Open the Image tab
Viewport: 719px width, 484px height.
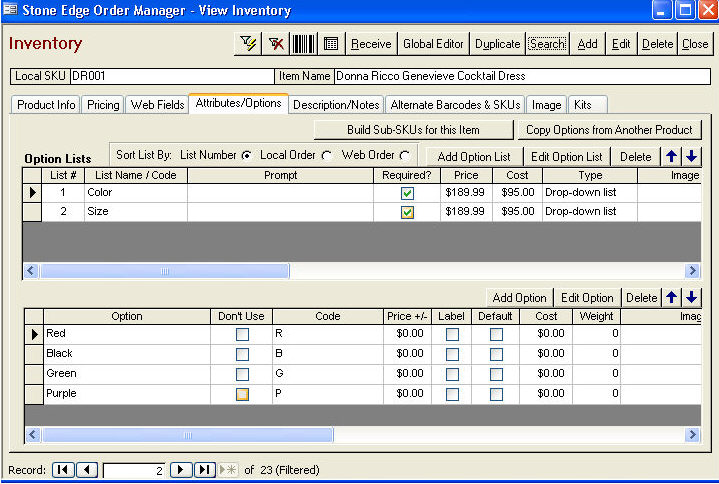tap(547, 105)
